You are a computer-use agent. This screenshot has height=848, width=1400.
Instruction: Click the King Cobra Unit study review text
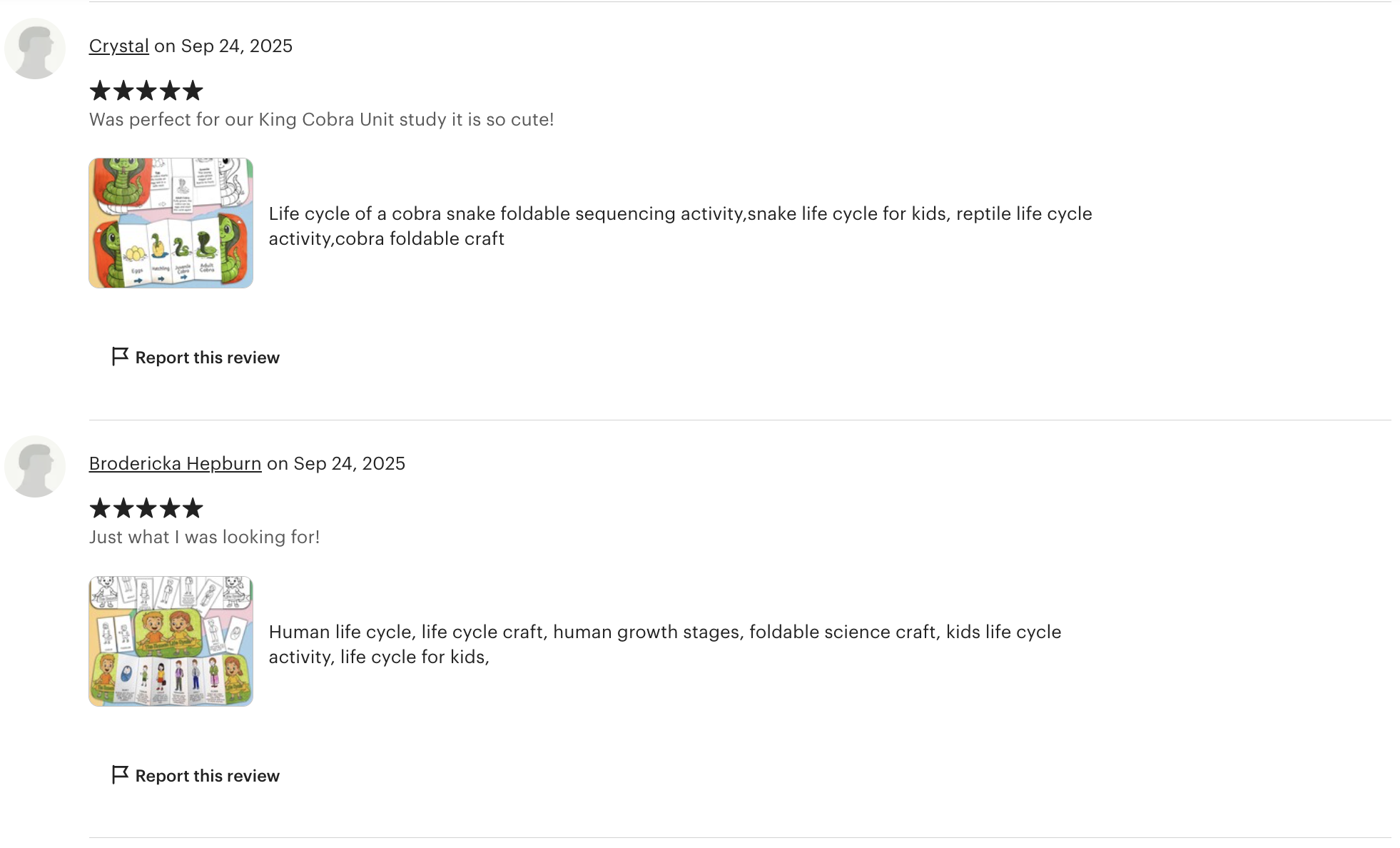321,119
